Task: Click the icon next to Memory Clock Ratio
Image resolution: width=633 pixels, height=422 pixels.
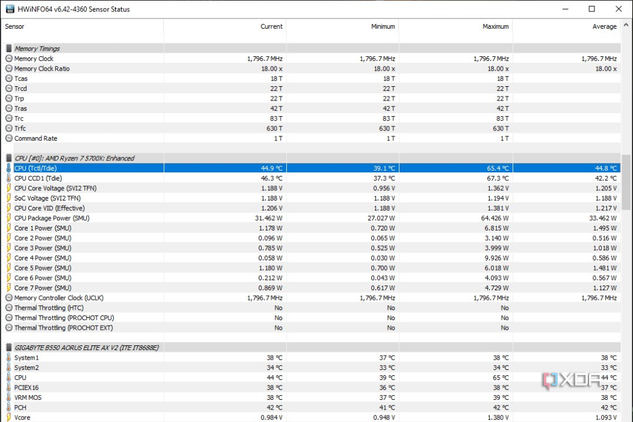Action: pyautogui.click(x=9, y=69)
